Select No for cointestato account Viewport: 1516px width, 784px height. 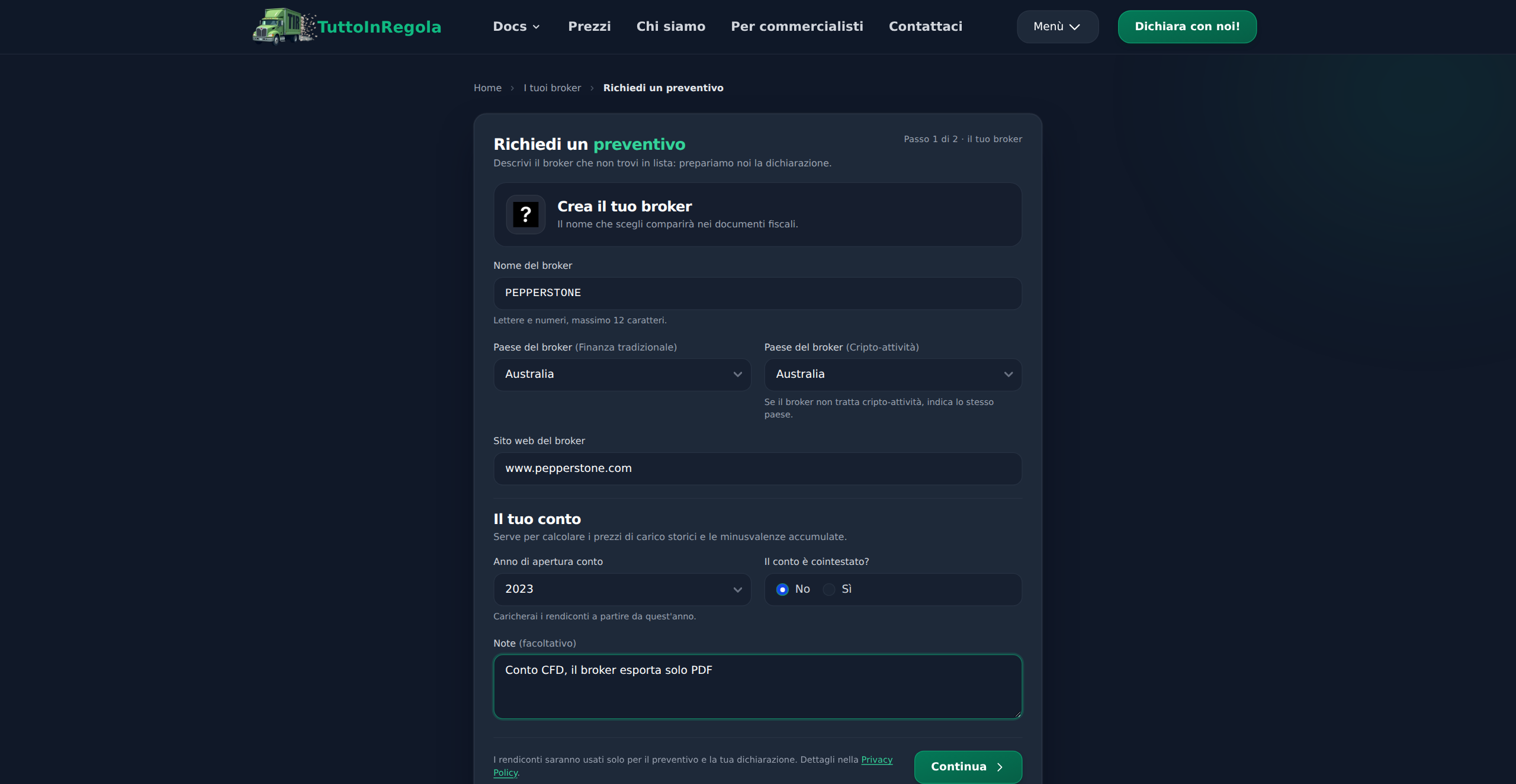coord(782,589)
